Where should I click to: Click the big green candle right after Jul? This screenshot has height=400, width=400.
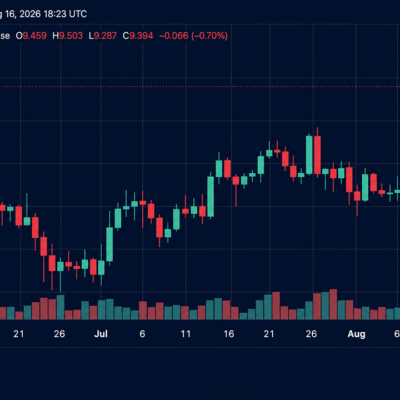110,244
